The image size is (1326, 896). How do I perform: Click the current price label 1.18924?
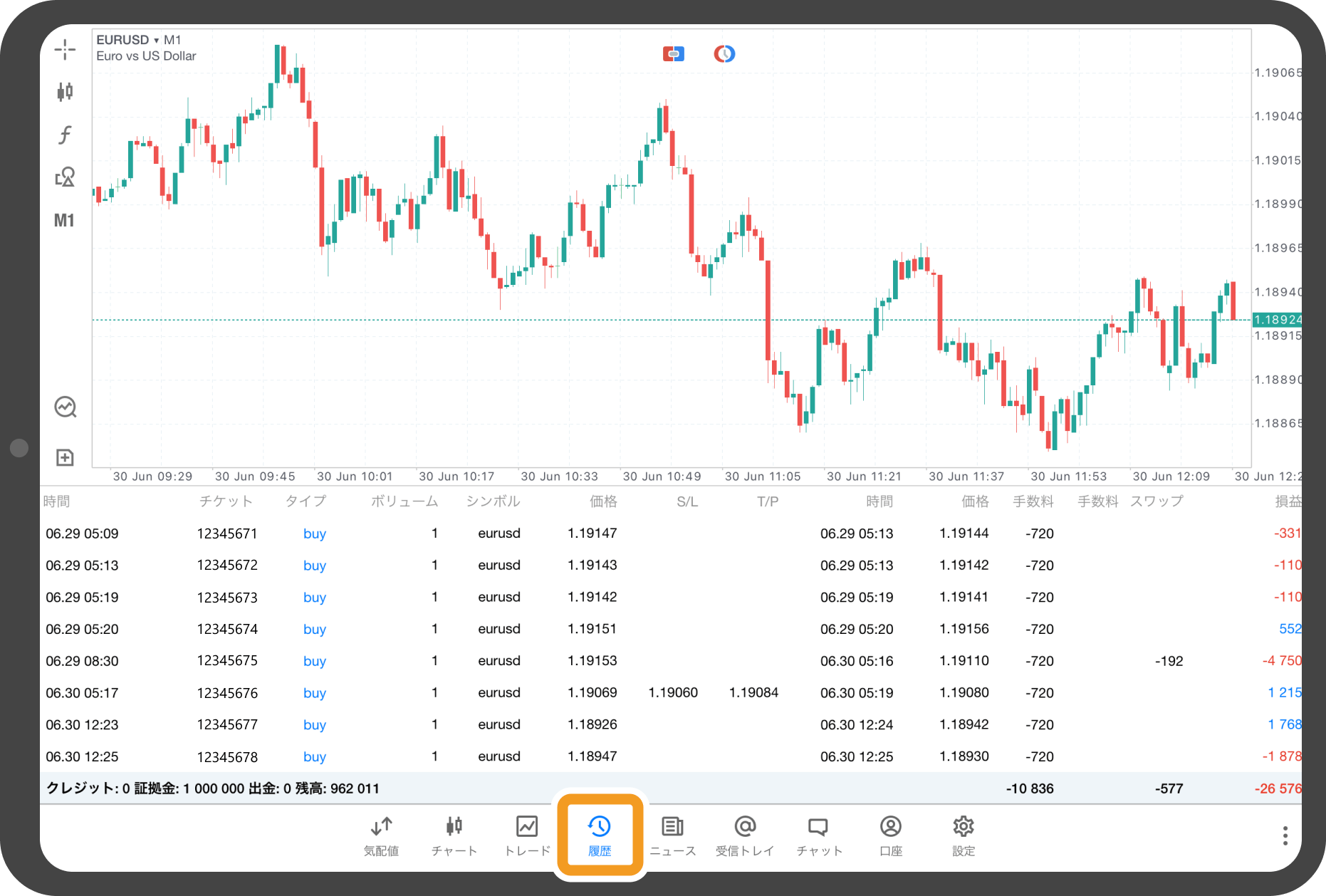1278,320
